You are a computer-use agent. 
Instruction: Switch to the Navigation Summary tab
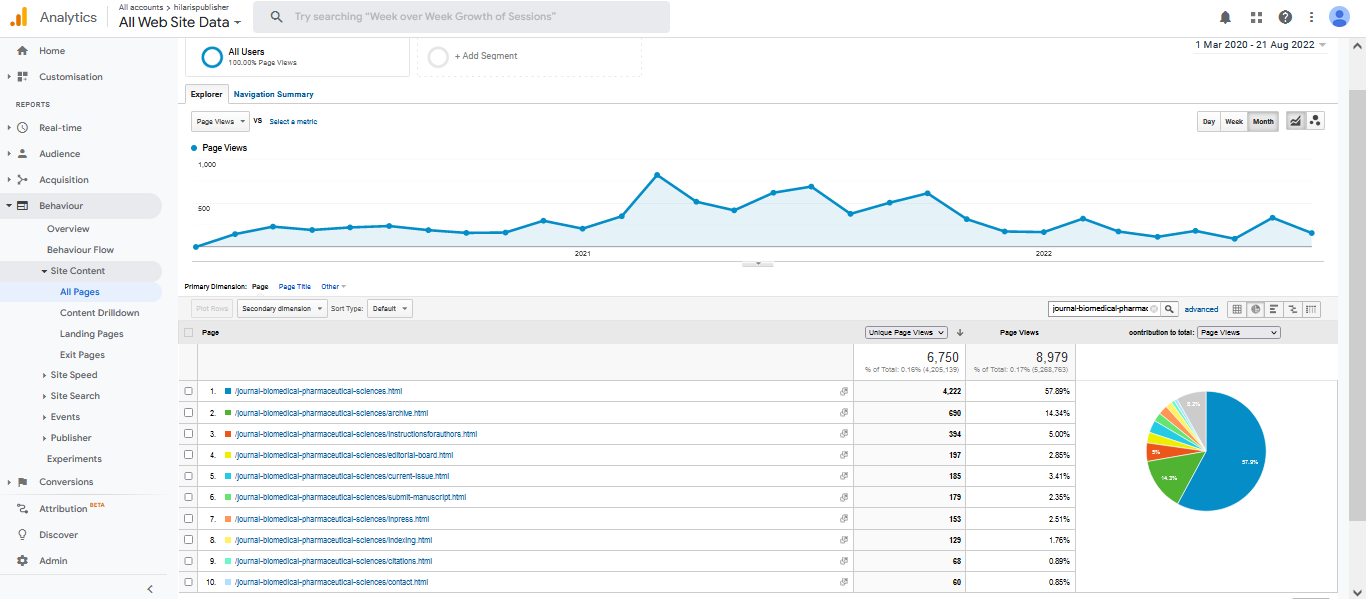click(x=273, y=94)
